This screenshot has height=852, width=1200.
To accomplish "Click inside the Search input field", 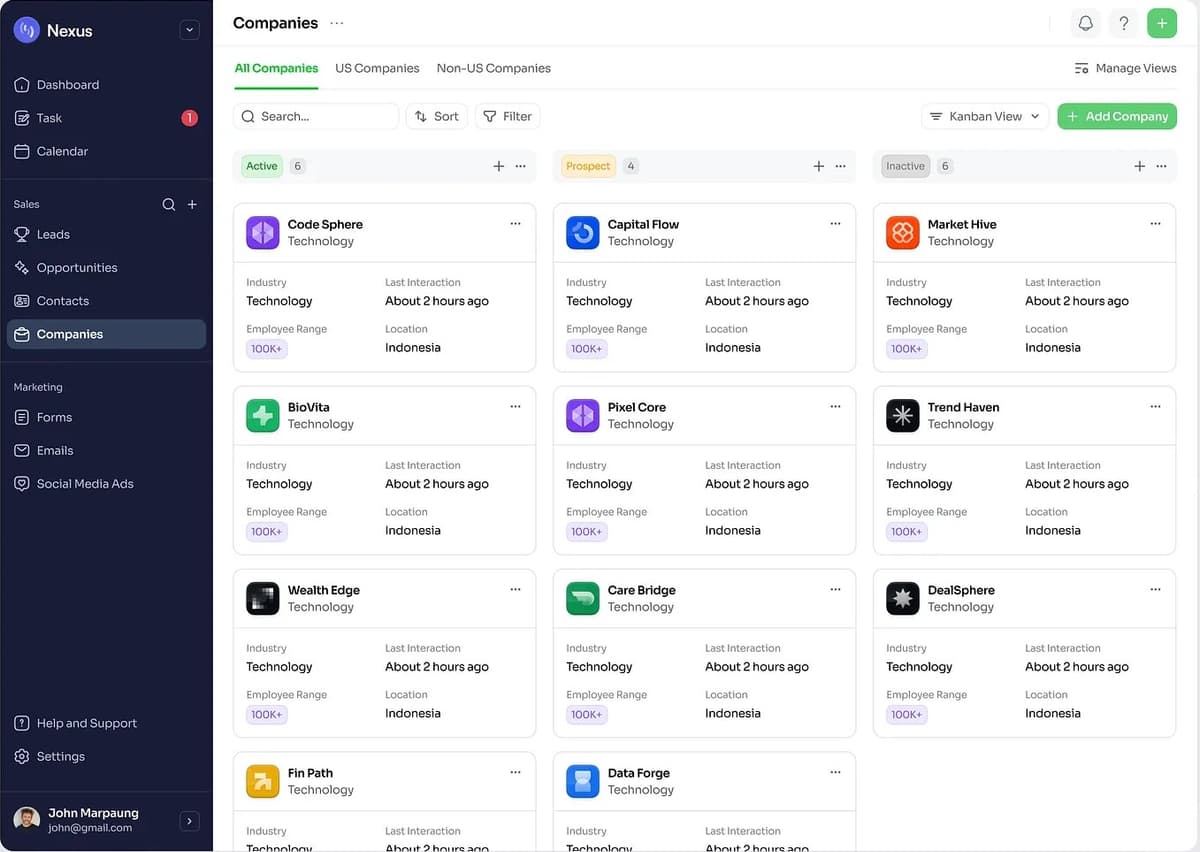I will [x=316, y=116].
